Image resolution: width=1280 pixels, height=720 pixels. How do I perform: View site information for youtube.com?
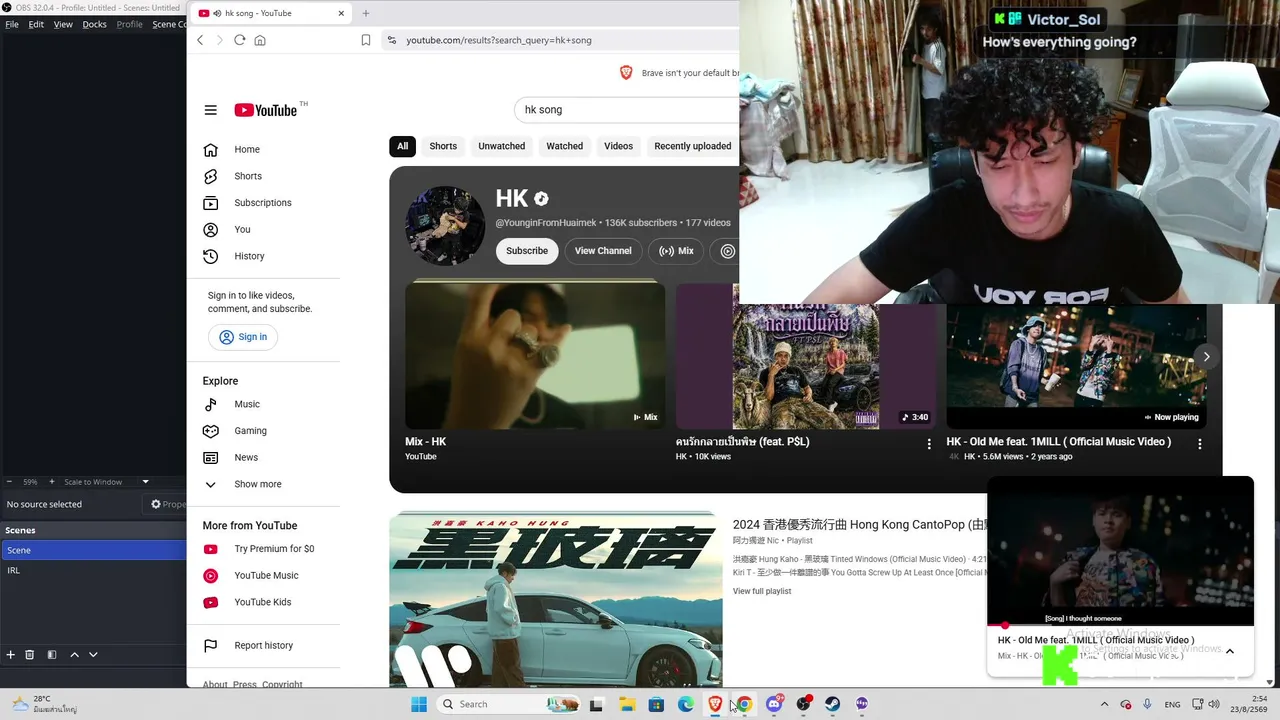pyautogui.click(x=392, y=40)
